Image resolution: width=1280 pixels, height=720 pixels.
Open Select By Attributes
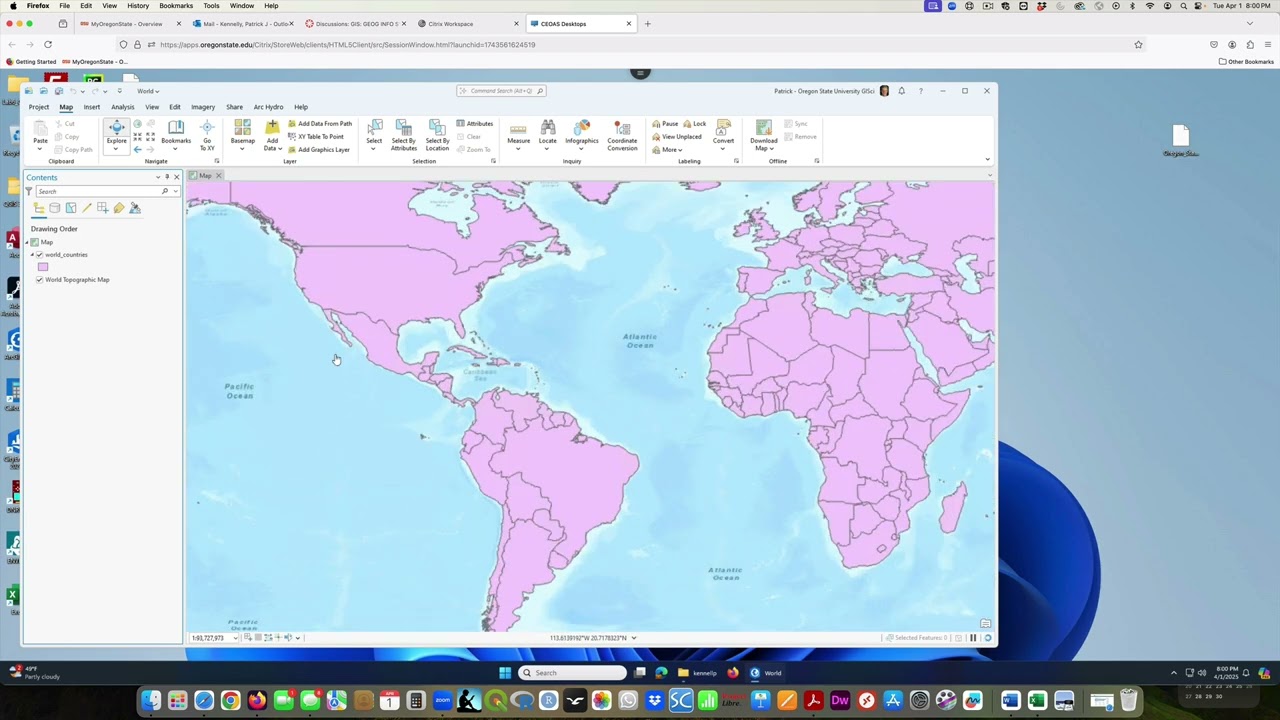click(x=404, y=135)
